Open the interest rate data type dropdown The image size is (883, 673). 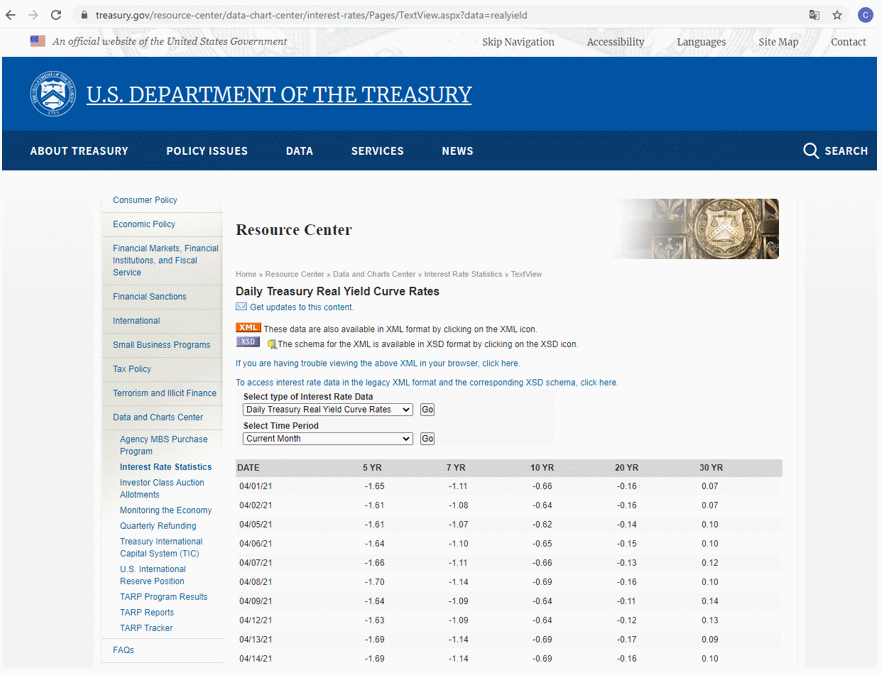click(328, 410)
